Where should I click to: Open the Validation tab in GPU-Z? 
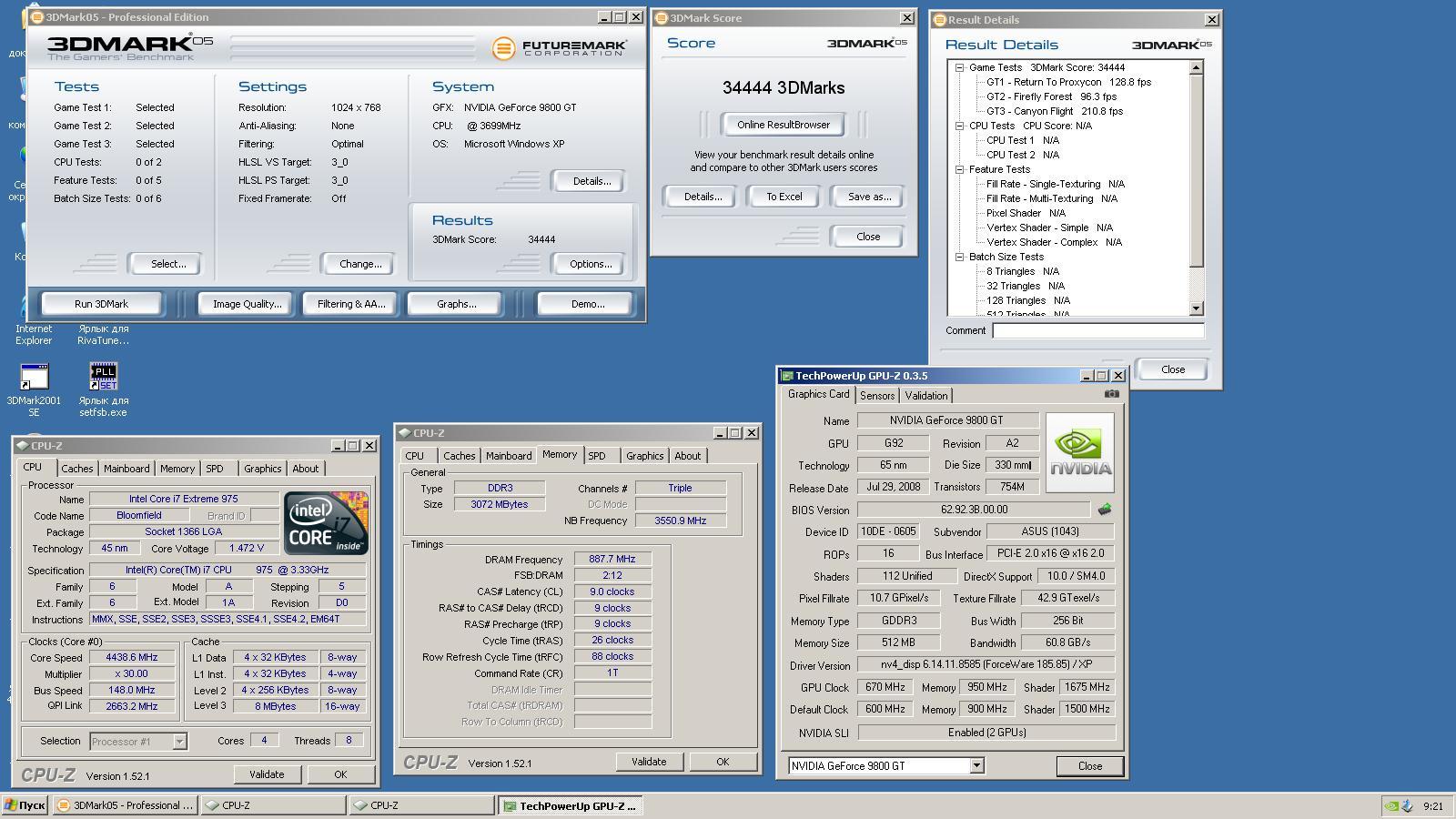926,396
